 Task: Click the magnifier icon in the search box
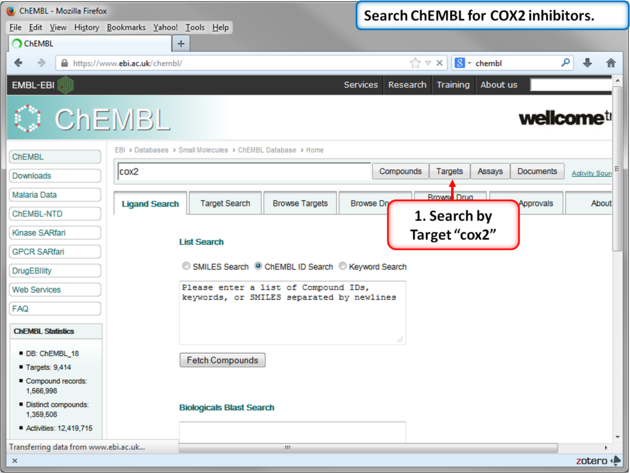click(565, 63)
